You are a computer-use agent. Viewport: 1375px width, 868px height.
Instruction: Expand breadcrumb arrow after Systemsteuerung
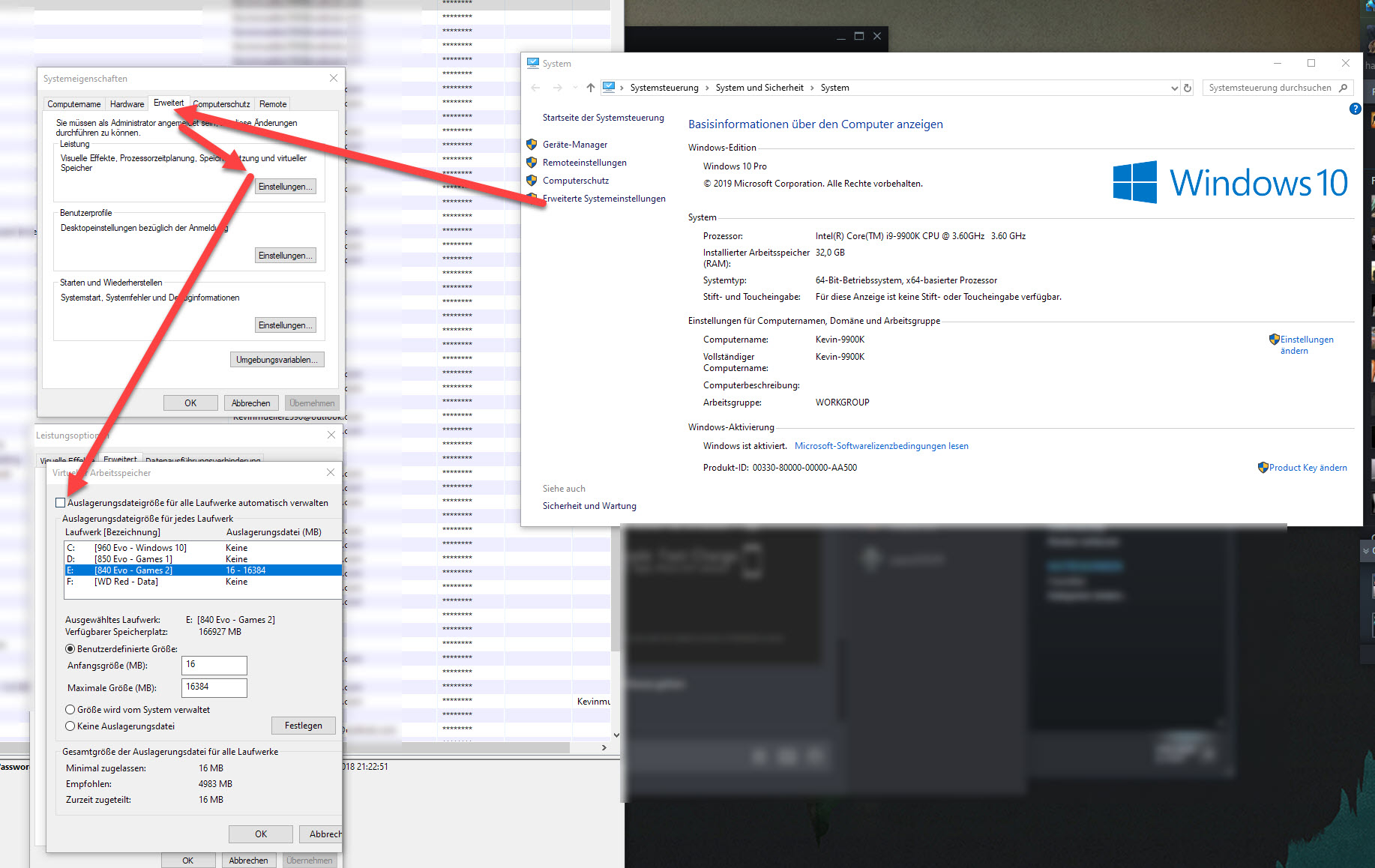click(706, 88)
